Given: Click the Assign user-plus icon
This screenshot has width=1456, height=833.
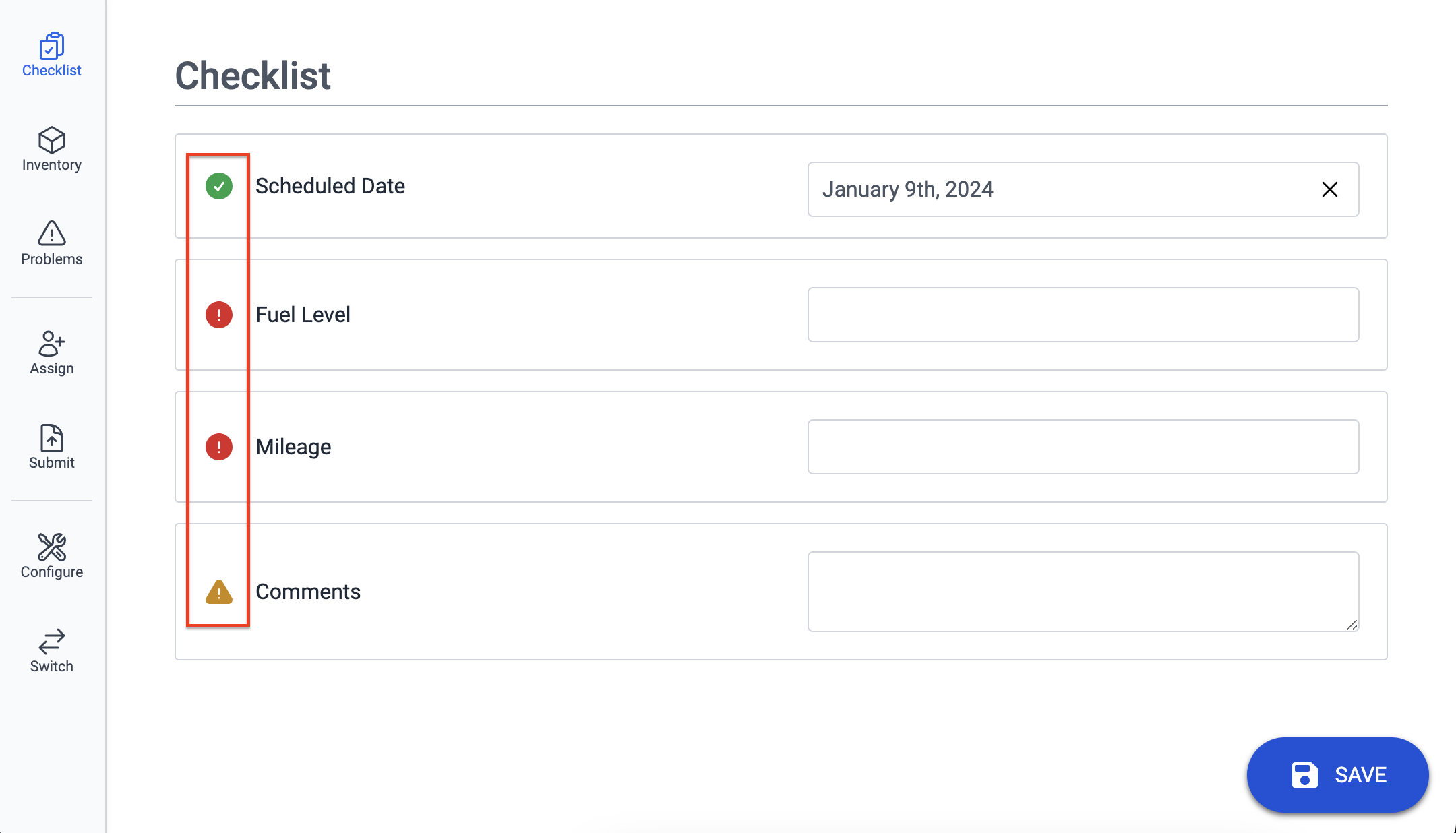Looking at the screenshot, I should pyautogui.click(x=51, y=343).
